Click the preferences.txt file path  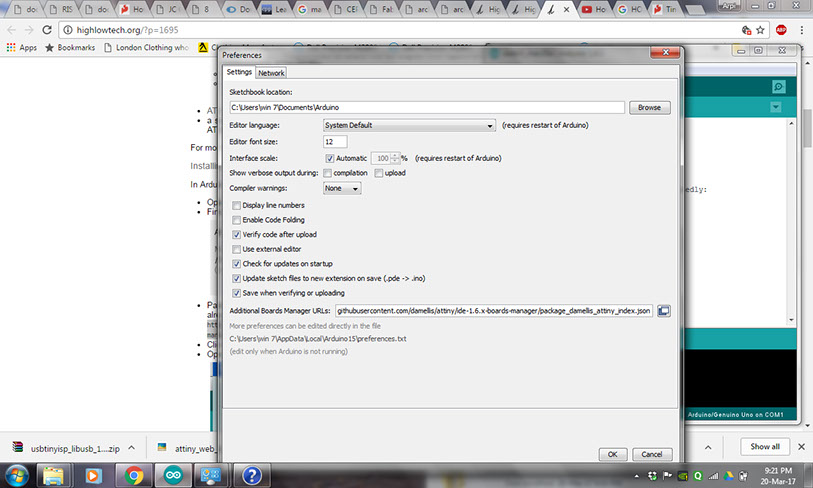click(318, 339)
